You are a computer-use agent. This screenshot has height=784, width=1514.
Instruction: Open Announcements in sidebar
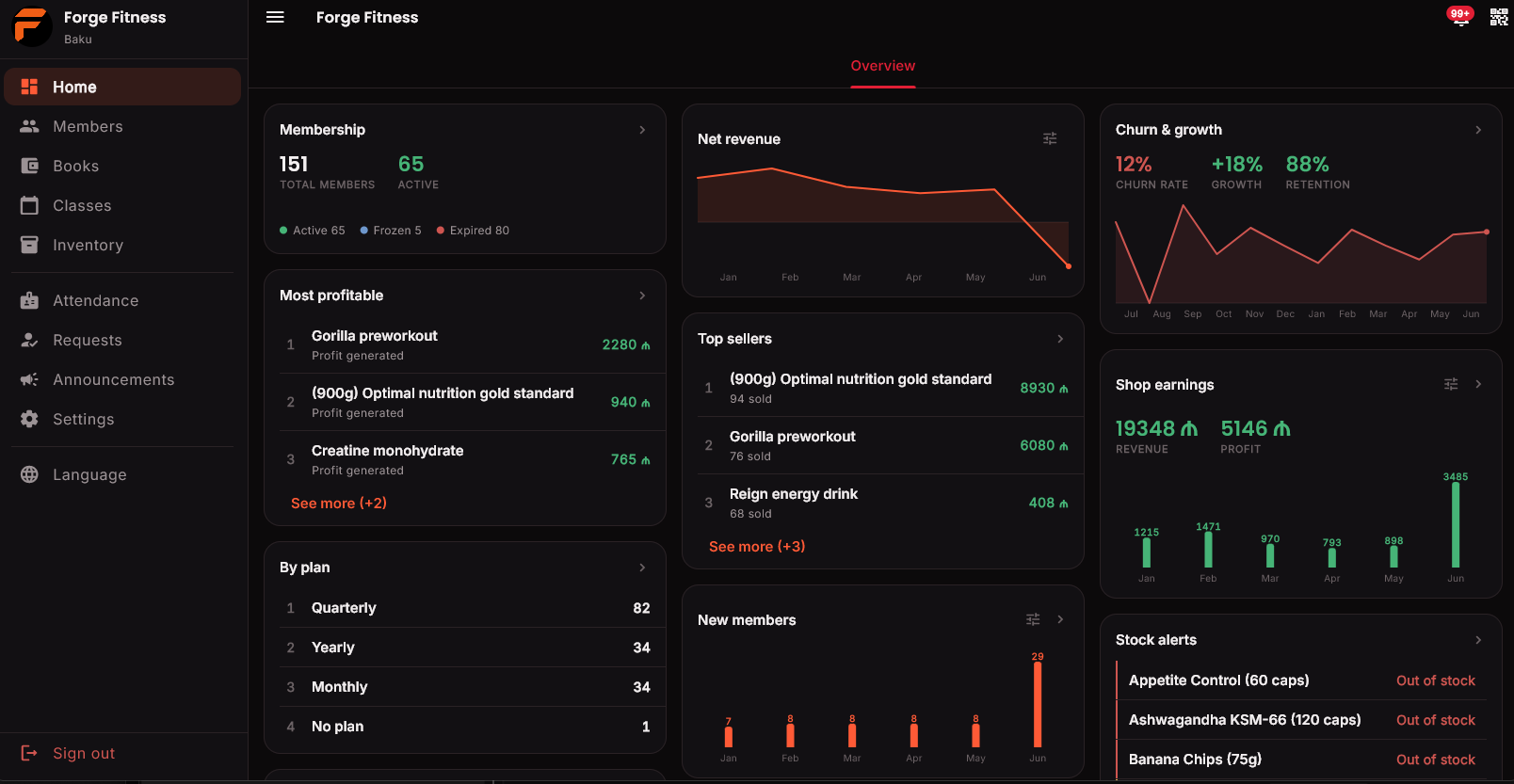tap(122, 379)
